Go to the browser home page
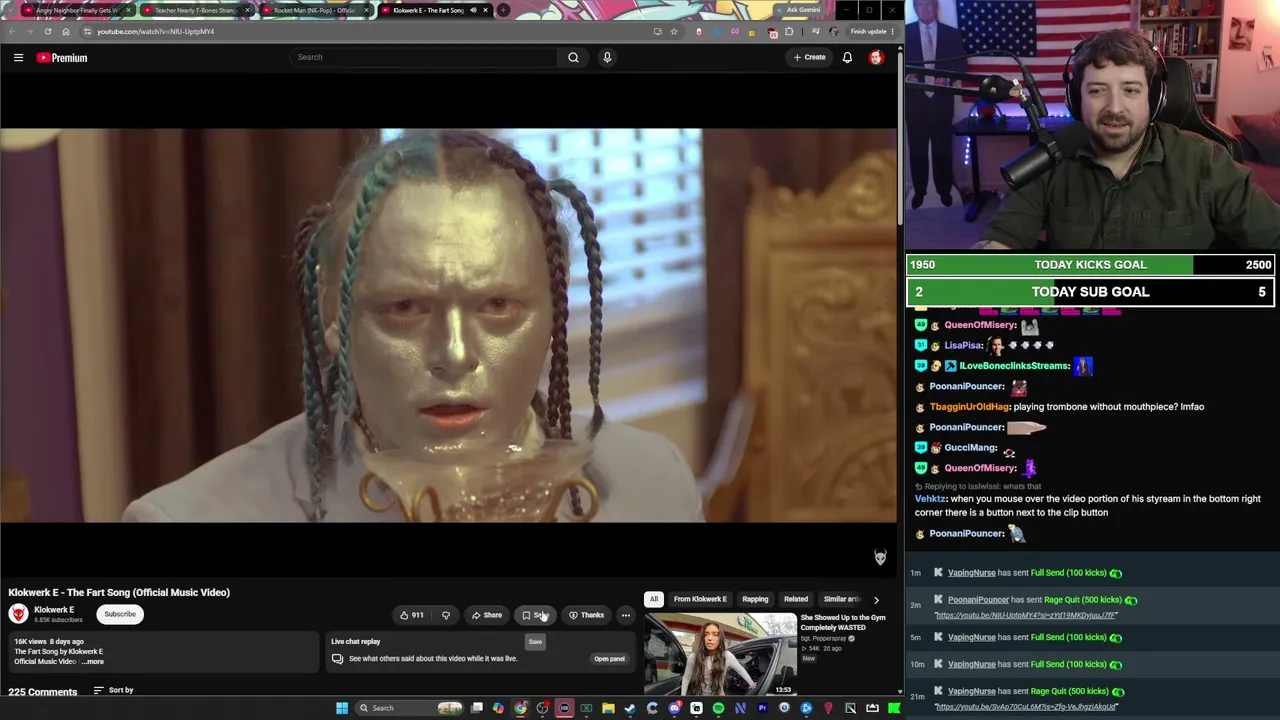This screenshot has width=1280, height=720. (x=66, y=31)
